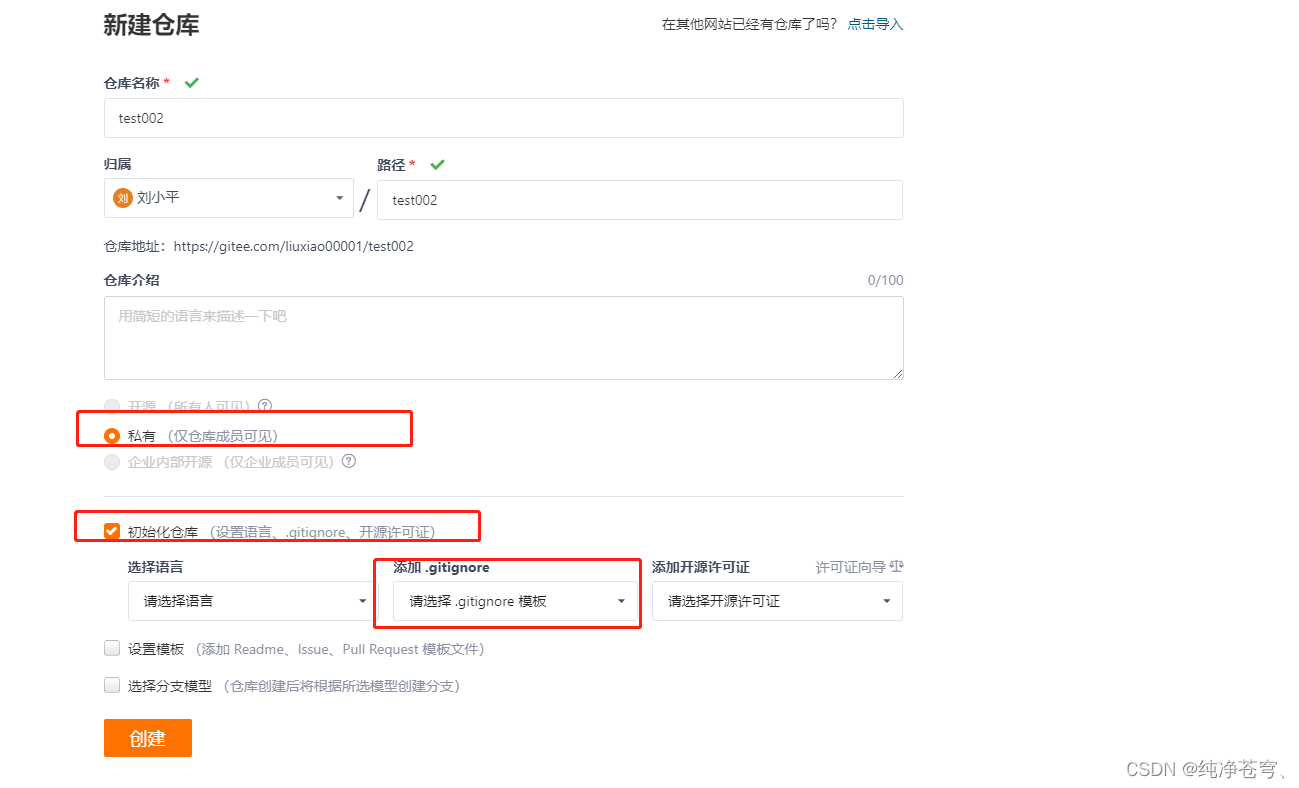Open the 点击导入 link
1299x788 pixels.
coord(874,23)
